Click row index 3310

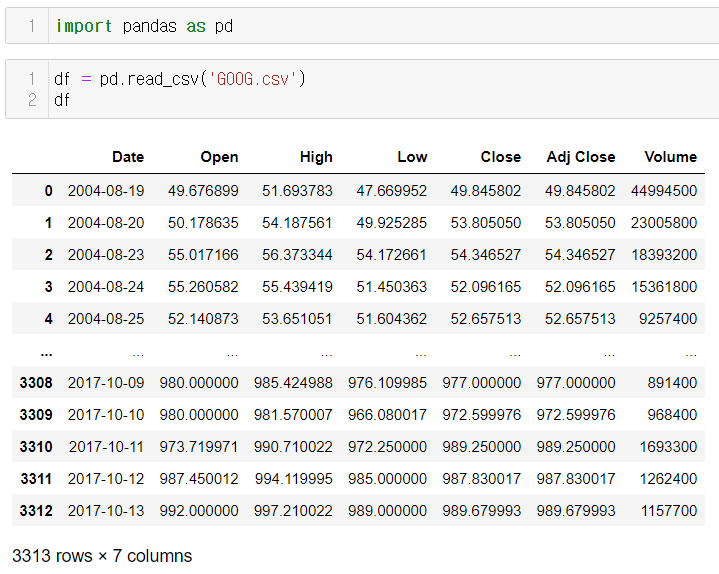(x=36, y=447)
